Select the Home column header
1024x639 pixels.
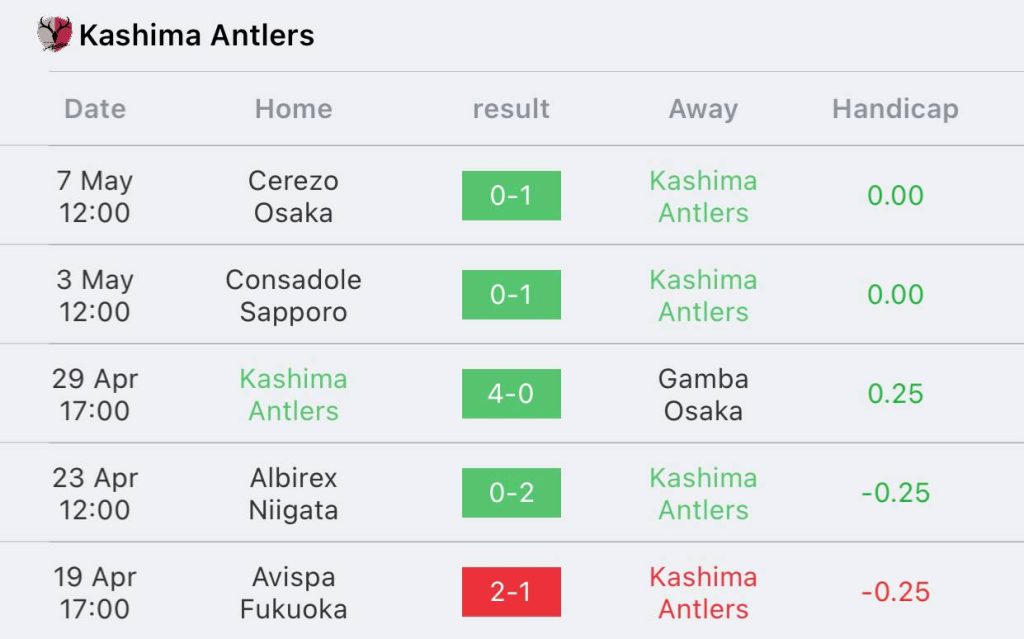point(293,108)
